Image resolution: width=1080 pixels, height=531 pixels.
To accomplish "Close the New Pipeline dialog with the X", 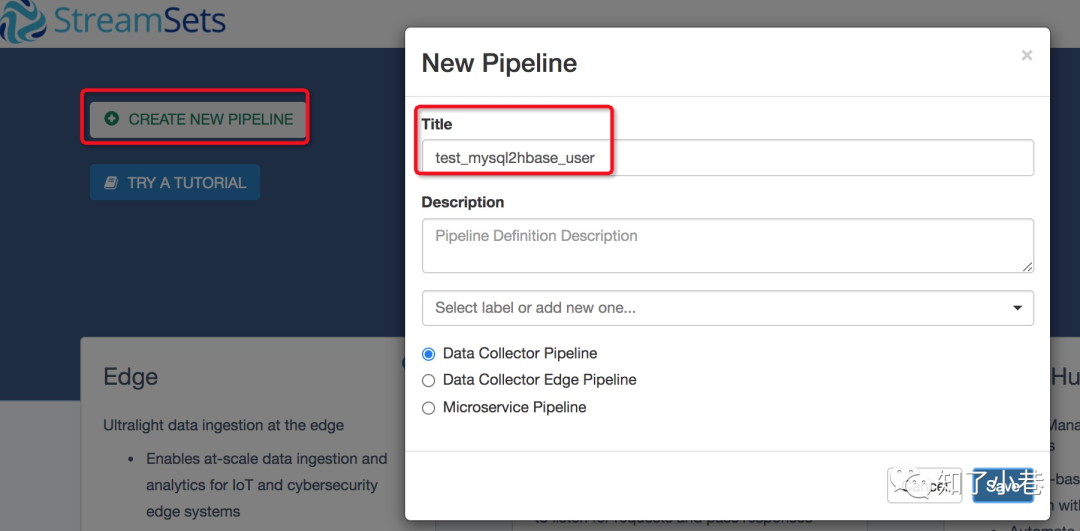I will click(1026, 56).
